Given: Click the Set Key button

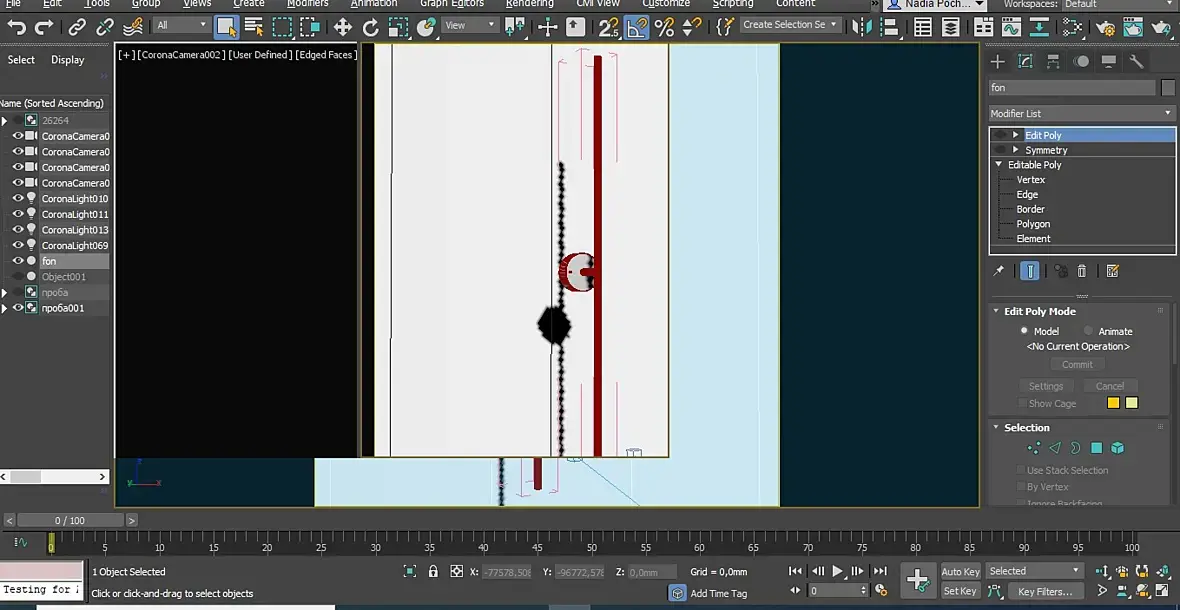Looking at the screenshot, I should pos(960,591).
